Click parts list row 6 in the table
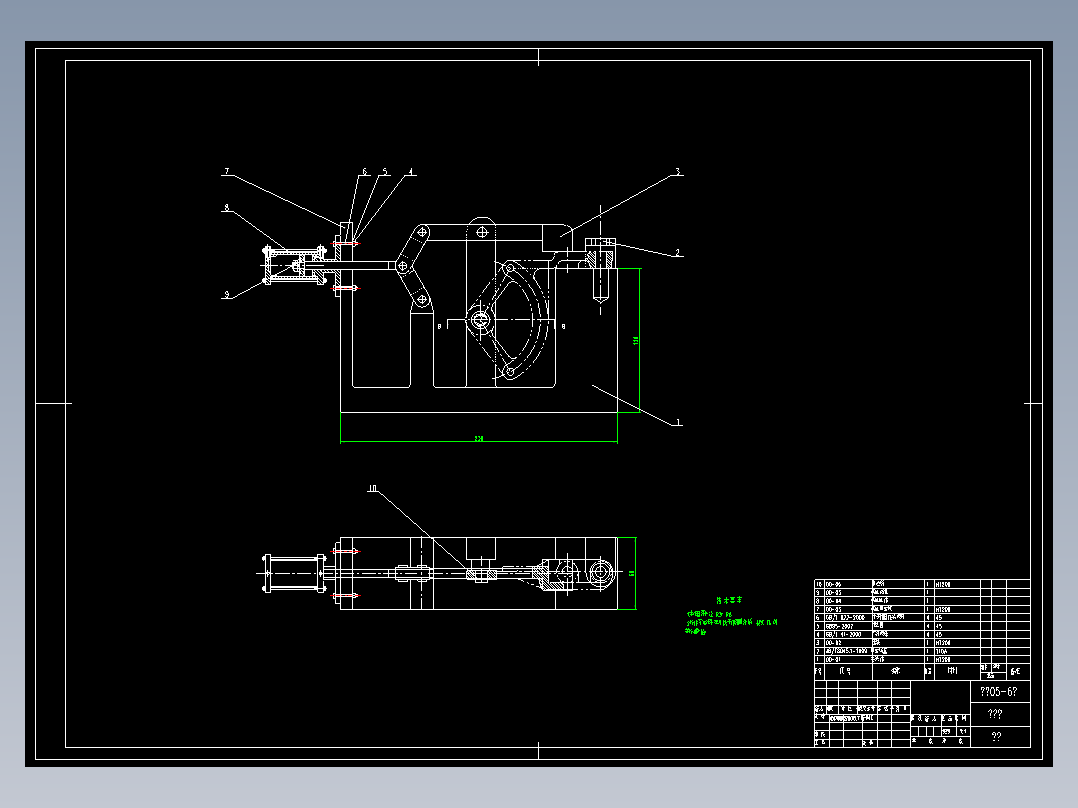The width and height of the screenshot is (1078, 808). [x=922, y=618]
